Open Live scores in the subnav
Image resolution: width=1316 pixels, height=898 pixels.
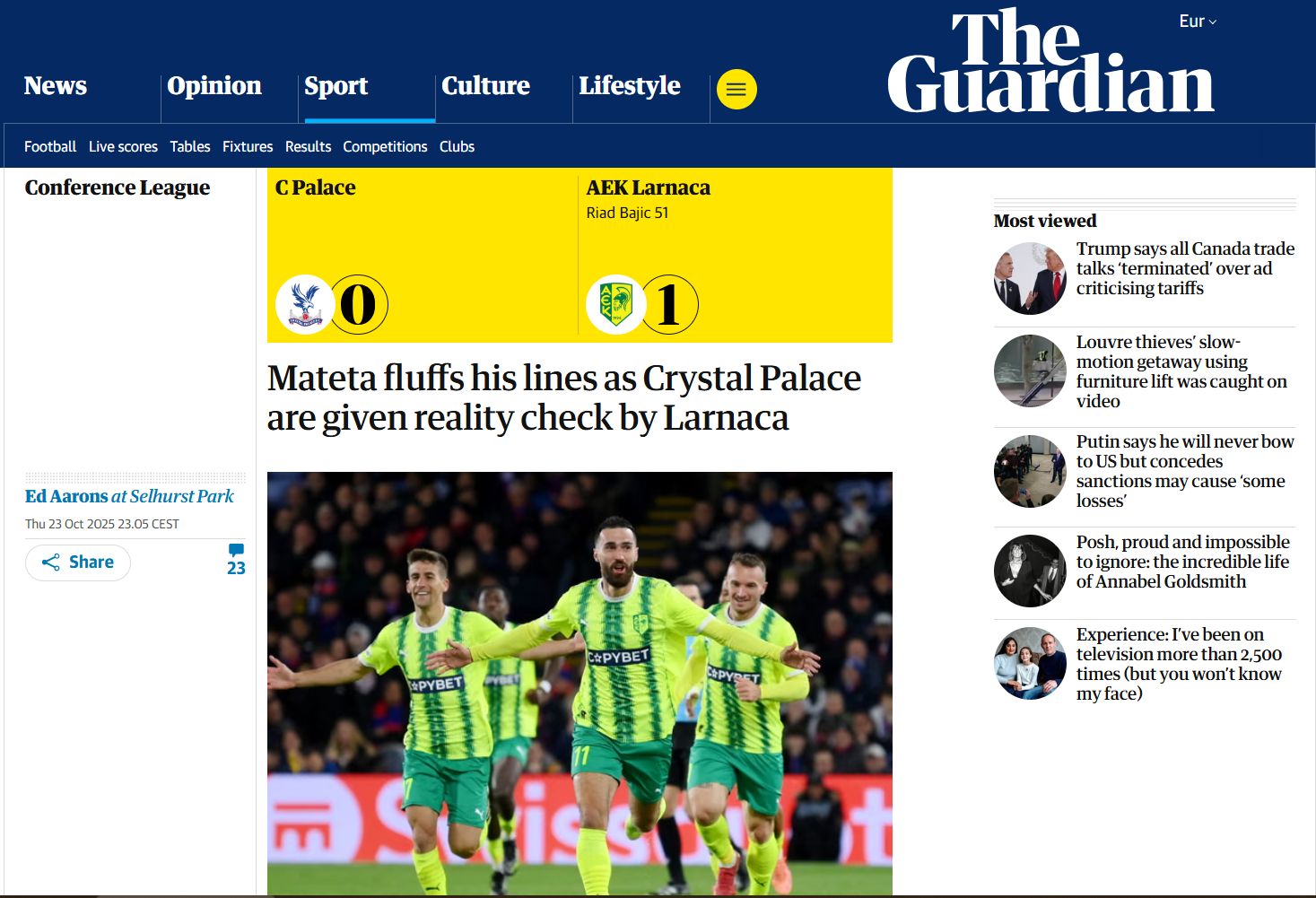pos(123,146)
